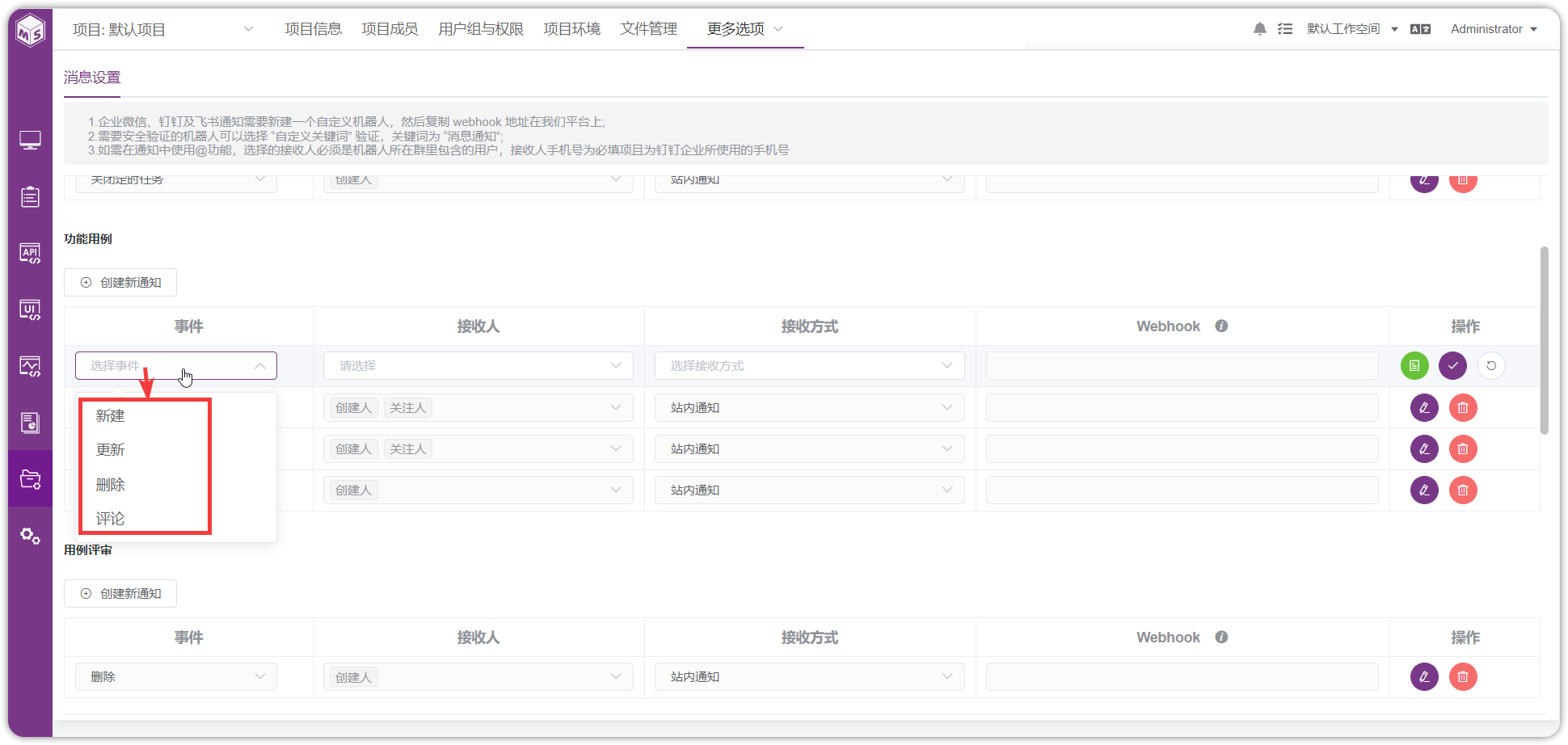Open the UI testing sidebar icon

[x=30, y=309]
